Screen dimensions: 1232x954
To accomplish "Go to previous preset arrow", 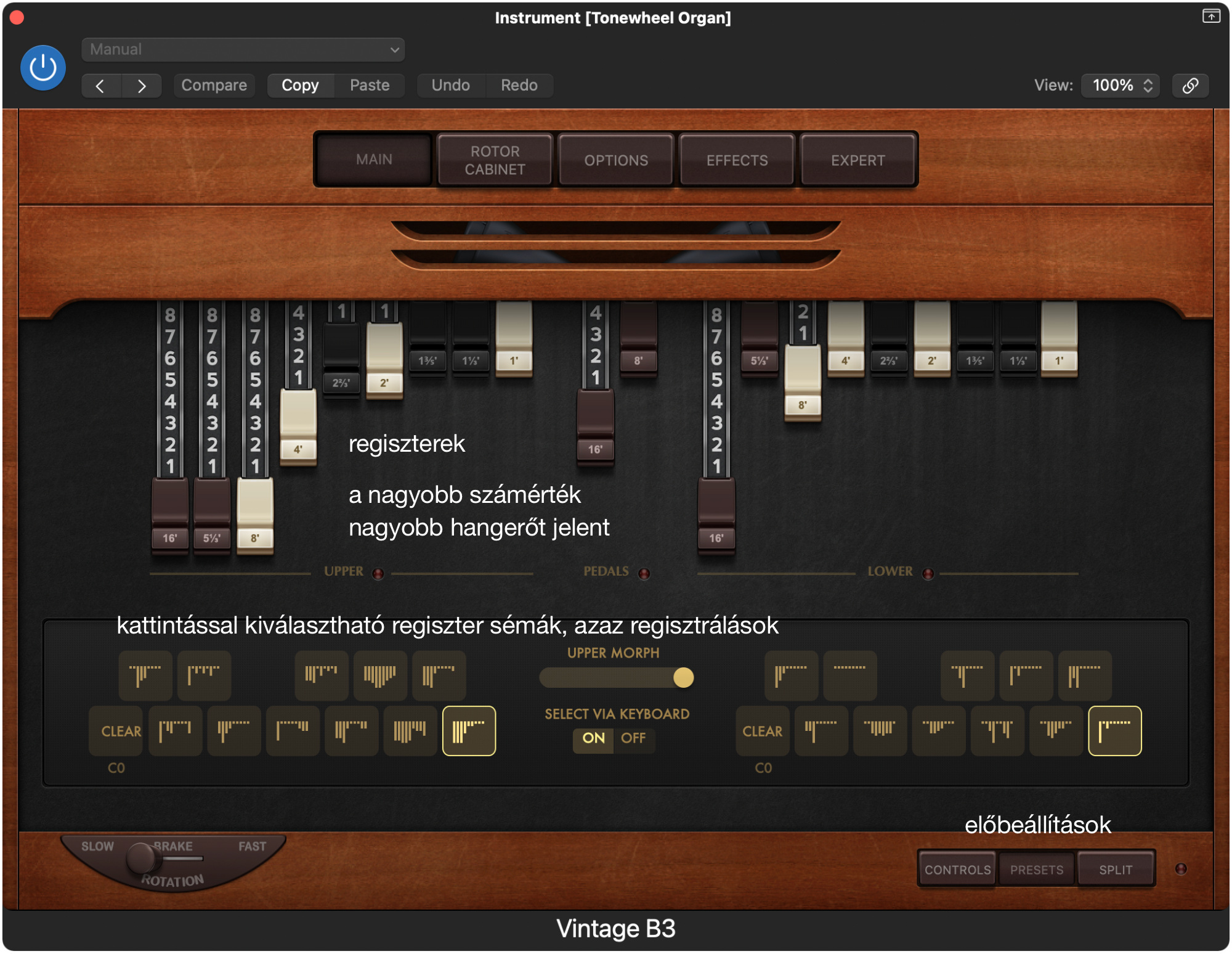I will (x=101, y=86).
